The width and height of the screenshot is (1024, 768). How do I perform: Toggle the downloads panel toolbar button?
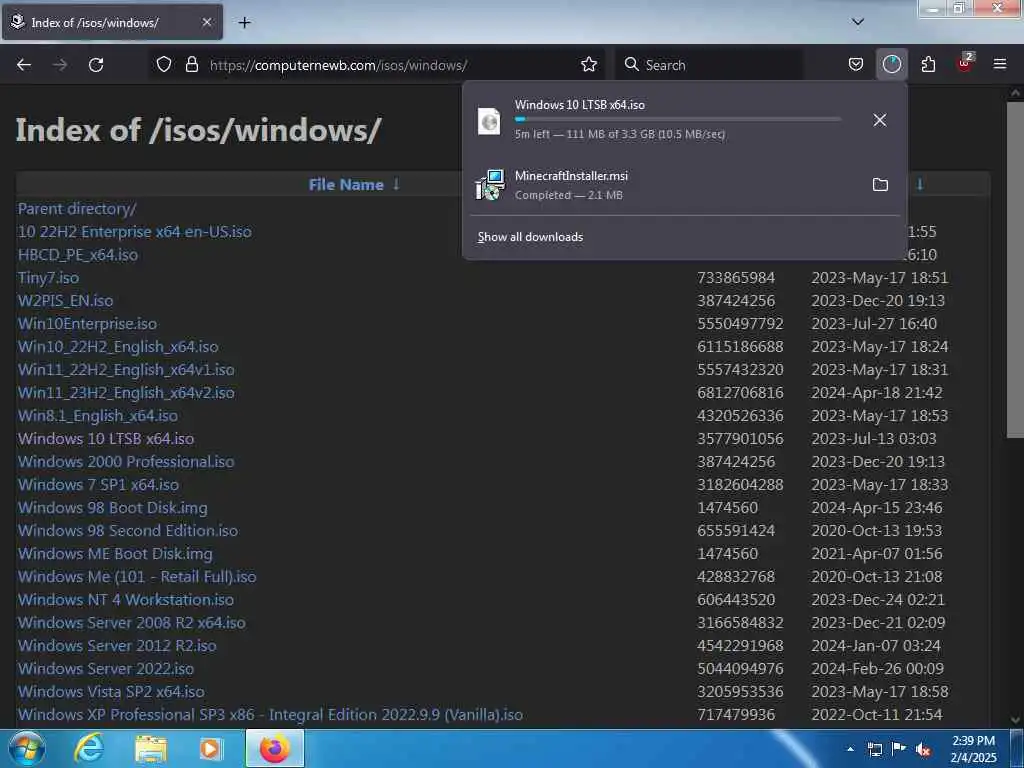891,65
